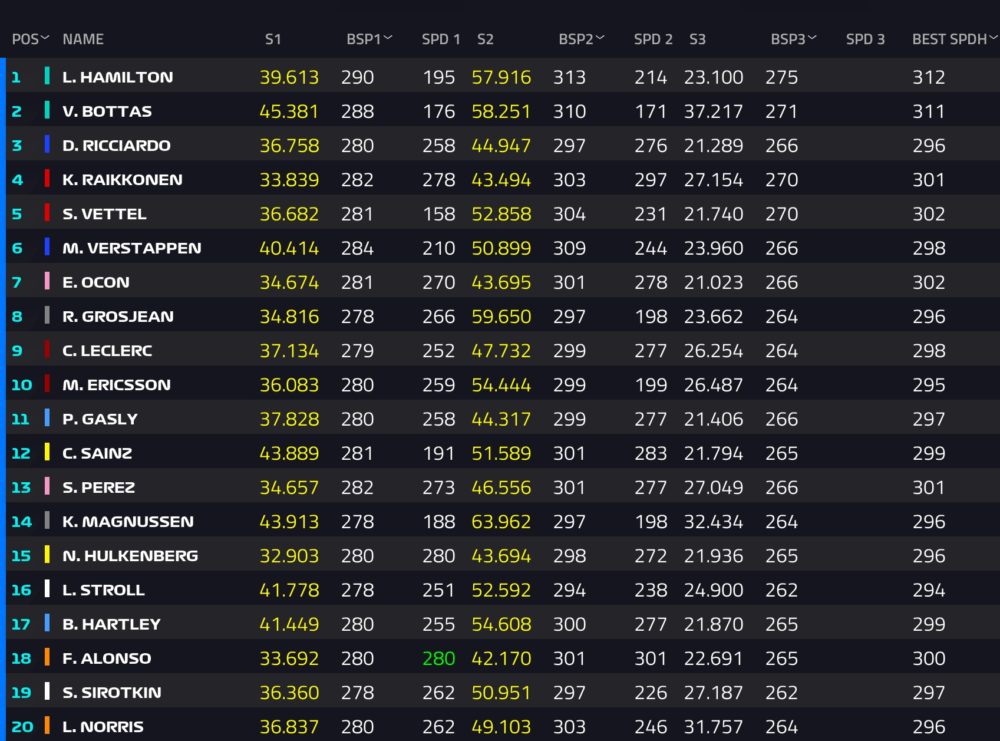1000x741 pixels.
Task: Click position number 20 for L. Norris
Action: [x=22, y=726]
